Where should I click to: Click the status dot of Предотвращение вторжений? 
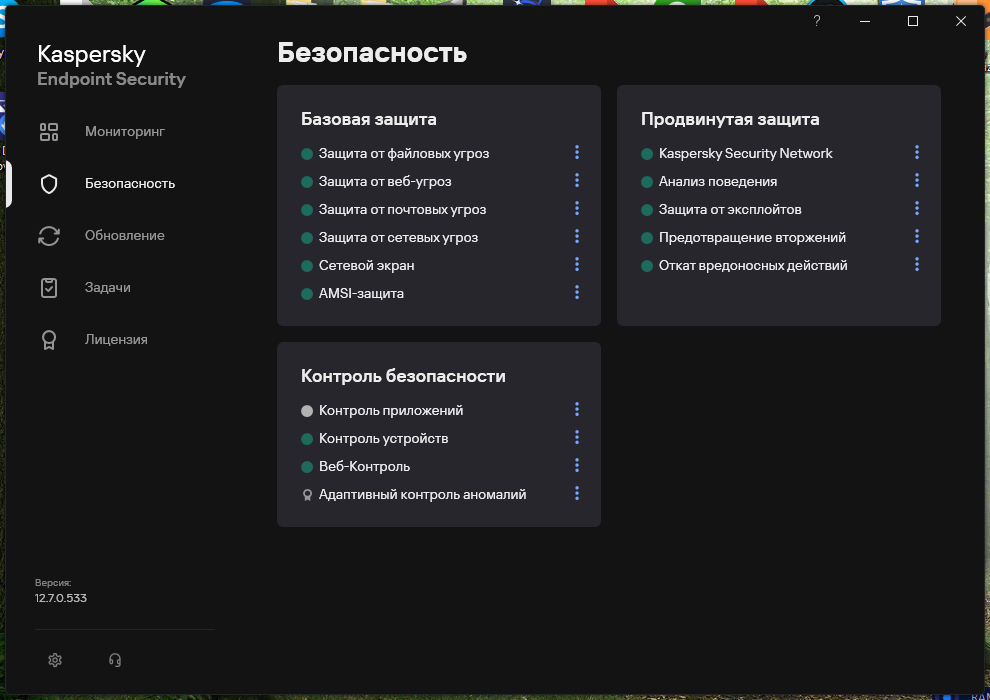pyautogui.click(x=647, y=238)
